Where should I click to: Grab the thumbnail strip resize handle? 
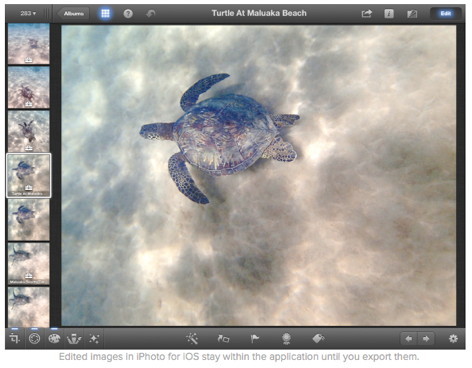coord(47,13)
